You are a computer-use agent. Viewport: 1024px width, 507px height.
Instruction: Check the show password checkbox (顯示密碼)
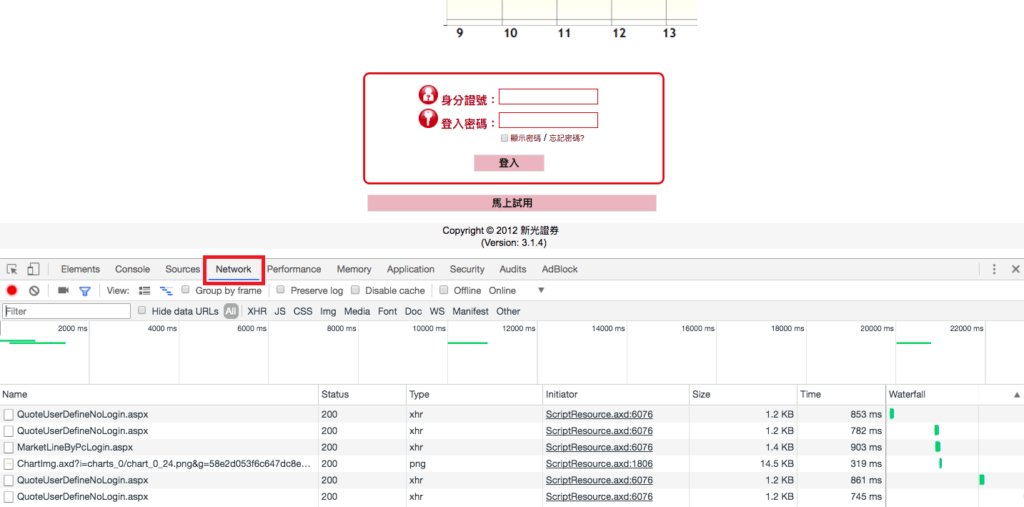pyautogui.click(x=504, y=138)
